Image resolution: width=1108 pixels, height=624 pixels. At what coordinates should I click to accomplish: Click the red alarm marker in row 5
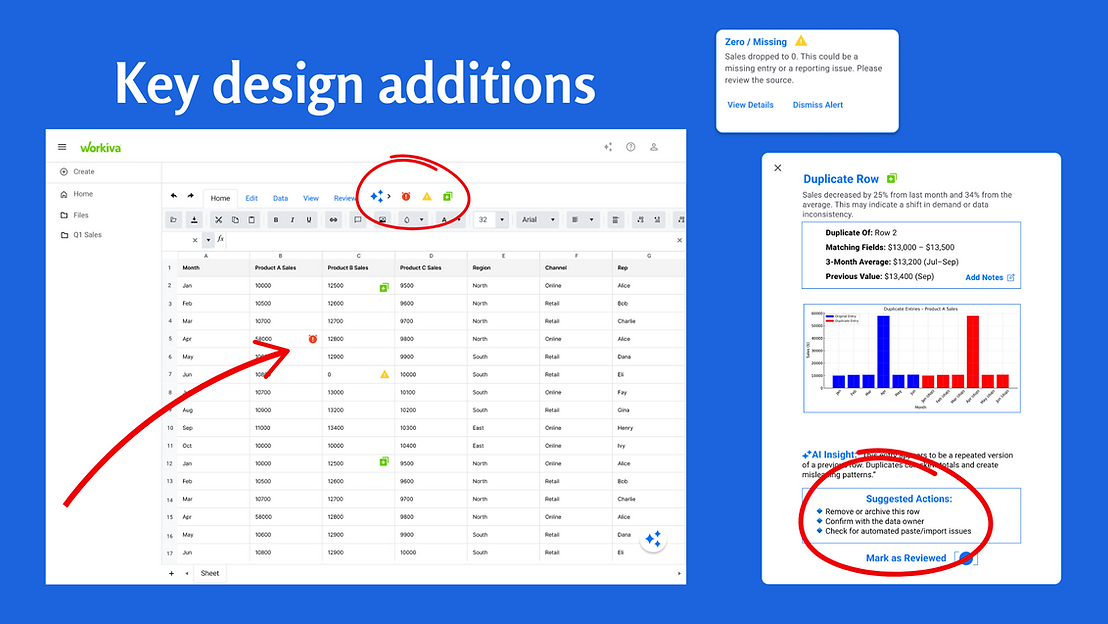point(312,339)
